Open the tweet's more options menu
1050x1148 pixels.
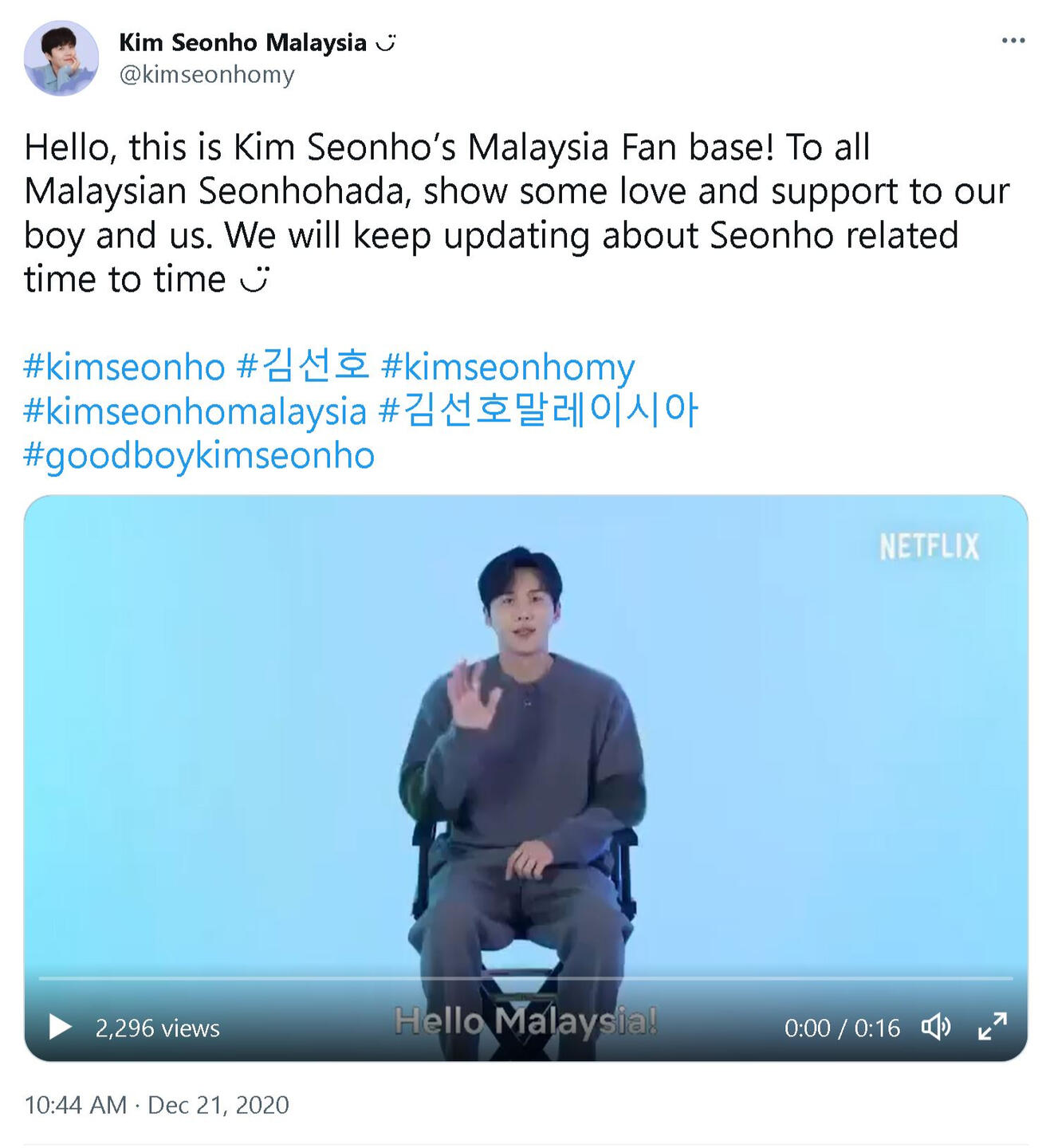click(1013, 40)
